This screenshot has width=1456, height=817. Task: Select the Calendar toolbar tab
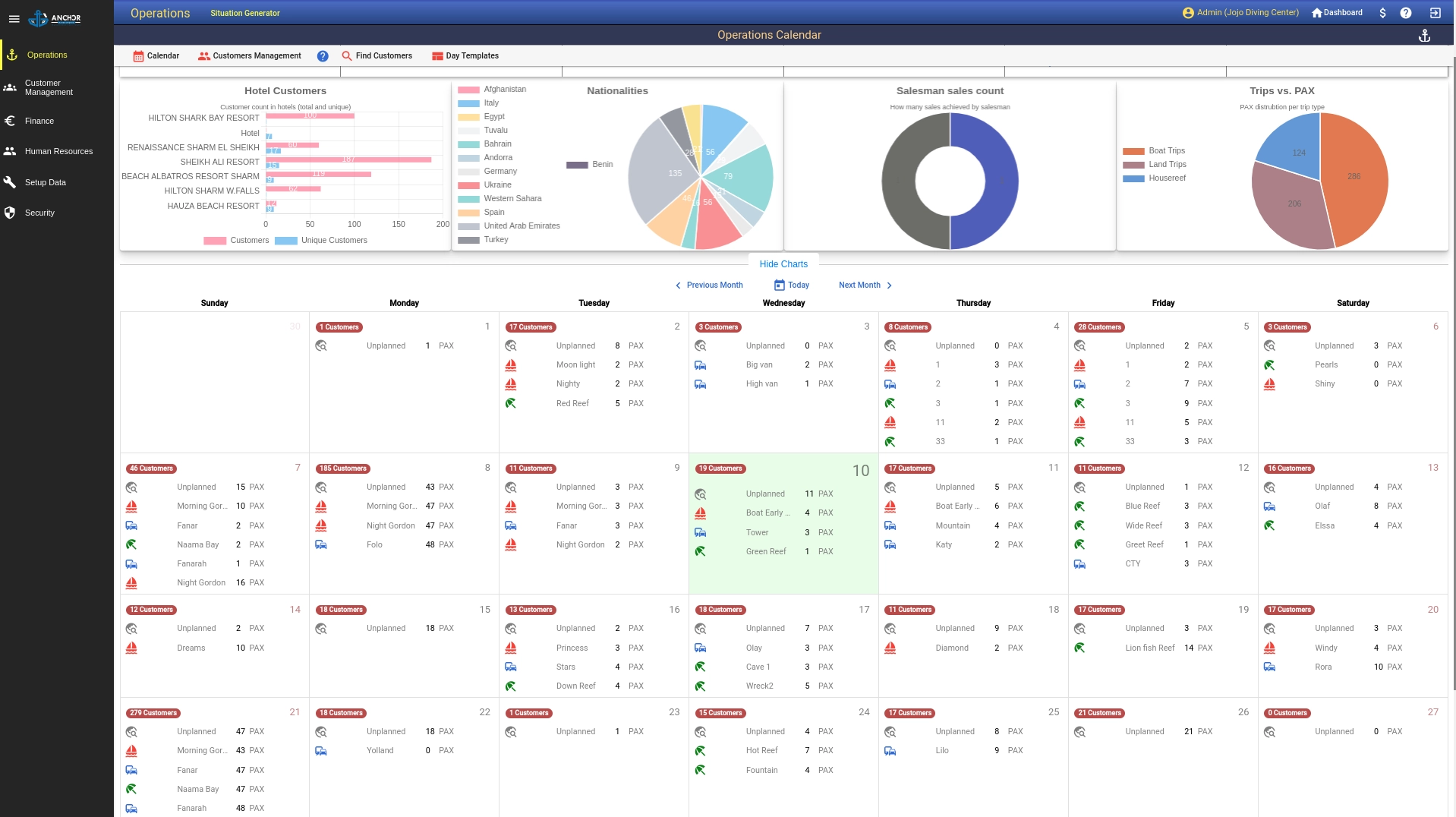156,55
